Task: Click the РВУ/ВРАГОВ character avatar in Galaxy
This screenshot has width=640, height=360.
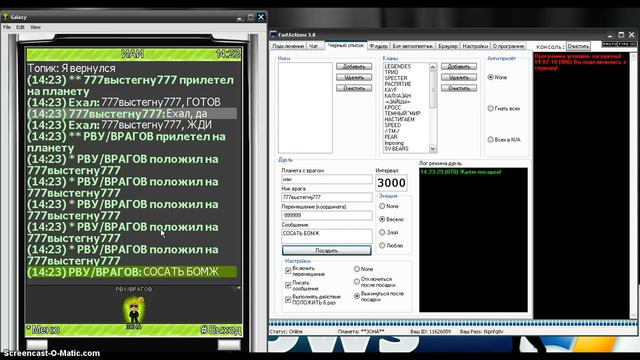Action: (133, 311)
